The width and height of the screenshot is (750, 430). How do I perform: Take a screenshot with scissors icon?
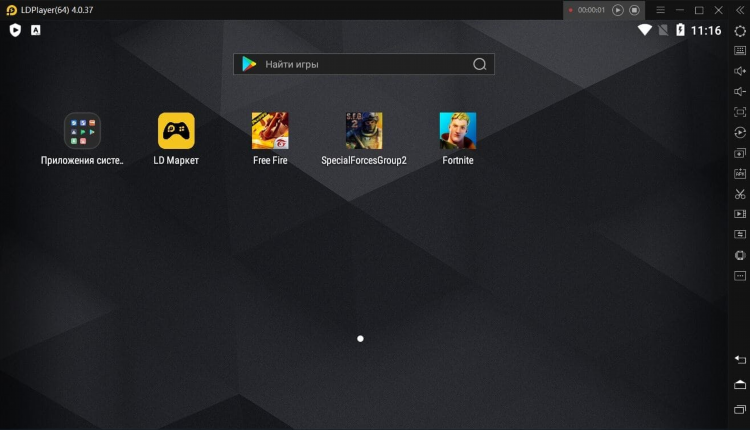click(740, 194)
